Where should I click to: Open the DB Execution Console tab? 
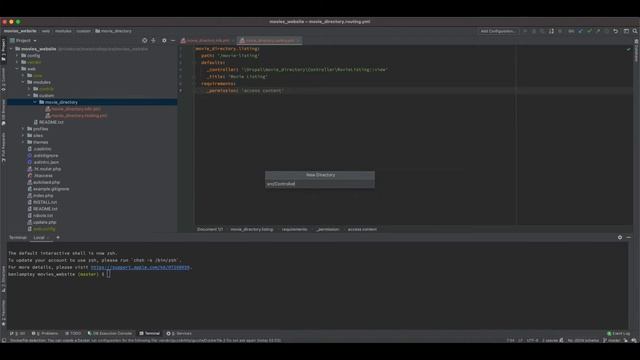pyautogui.click(x=109, y=333)
